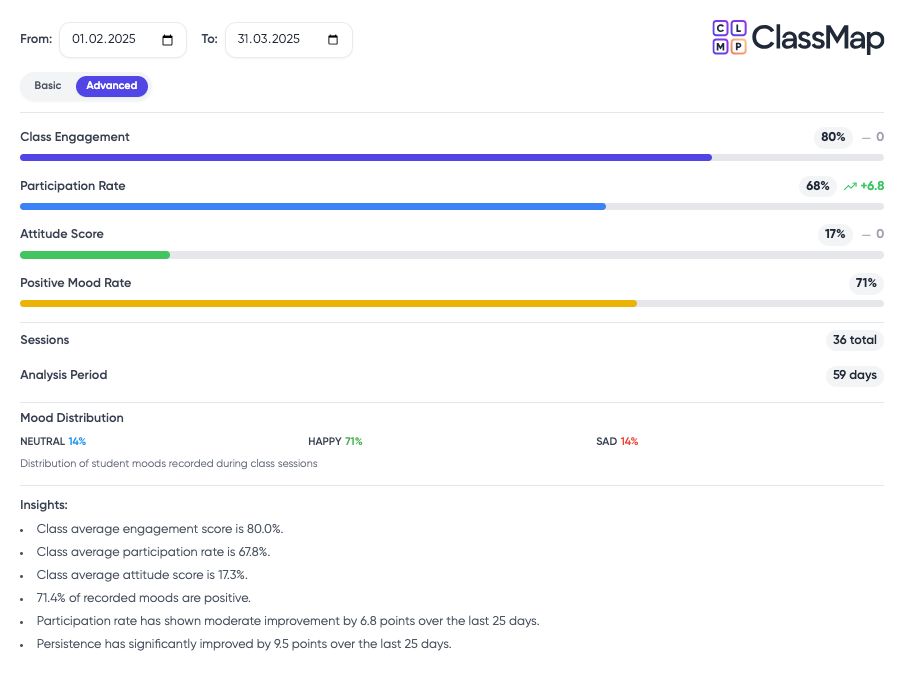
Task: Open the To date calendar picker icon
Action: coord(333,40)
